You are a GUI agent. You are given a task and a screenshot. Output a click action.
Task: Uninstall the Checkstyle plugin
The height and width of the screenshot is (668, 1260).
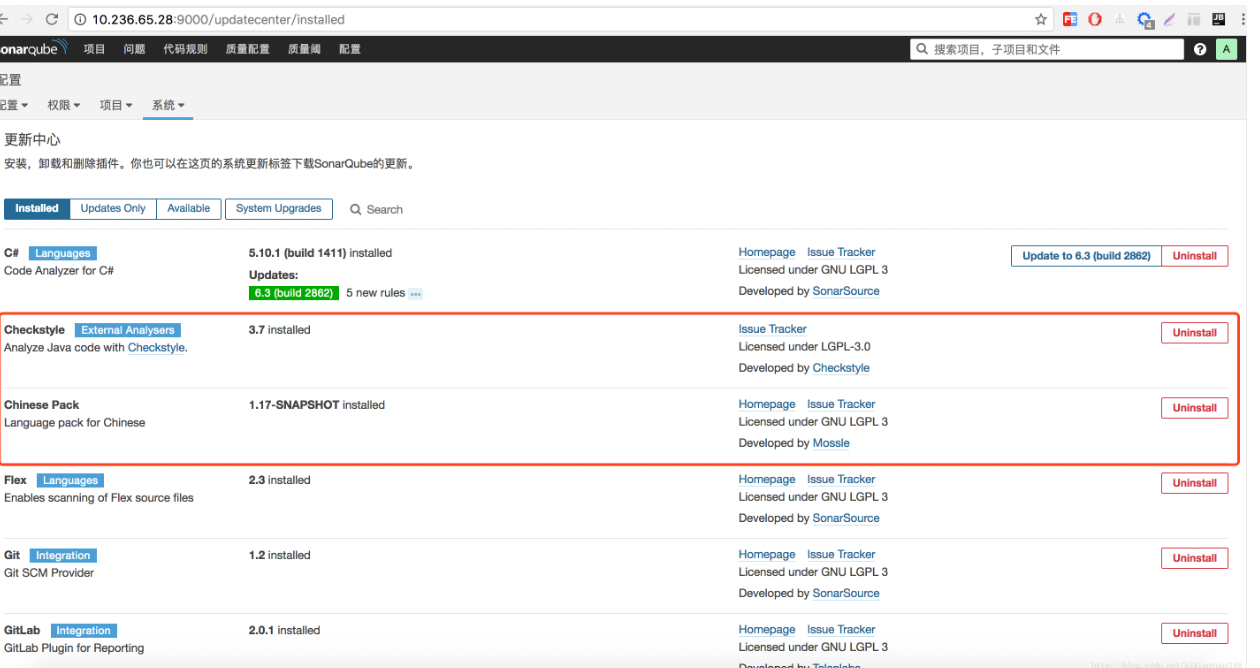(x=1195, y=333)
